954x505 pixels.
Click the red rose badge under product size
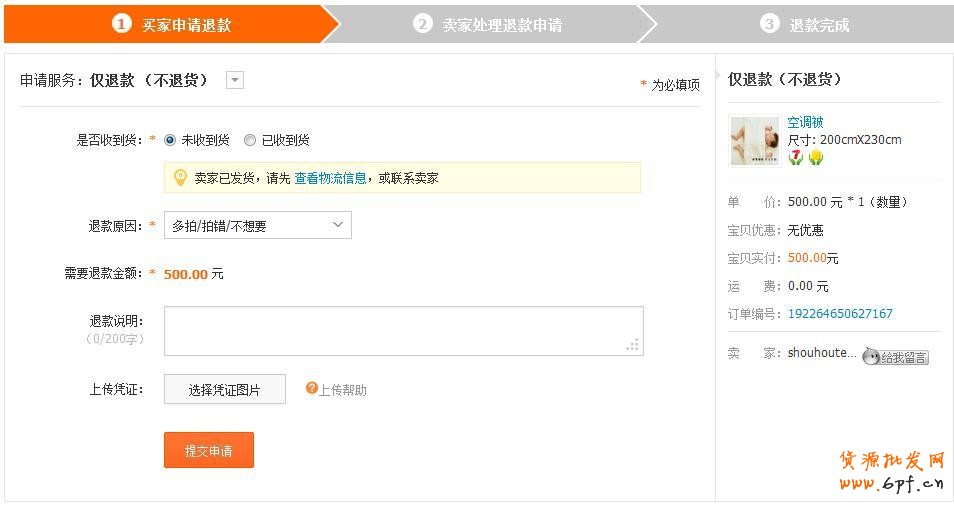(x=796, y=158)
